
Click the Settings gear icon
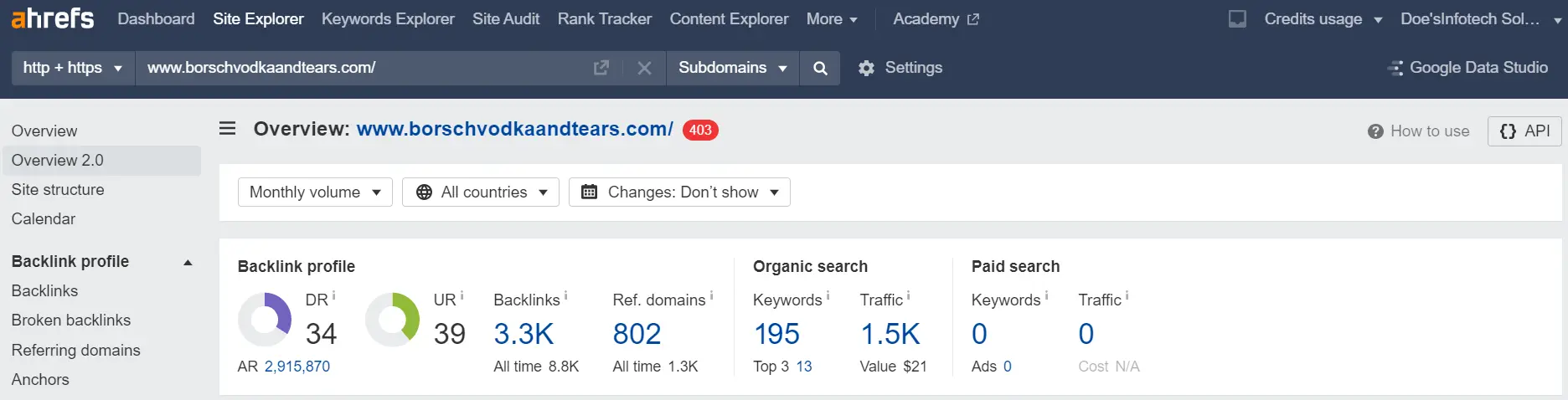coord(866,68)
